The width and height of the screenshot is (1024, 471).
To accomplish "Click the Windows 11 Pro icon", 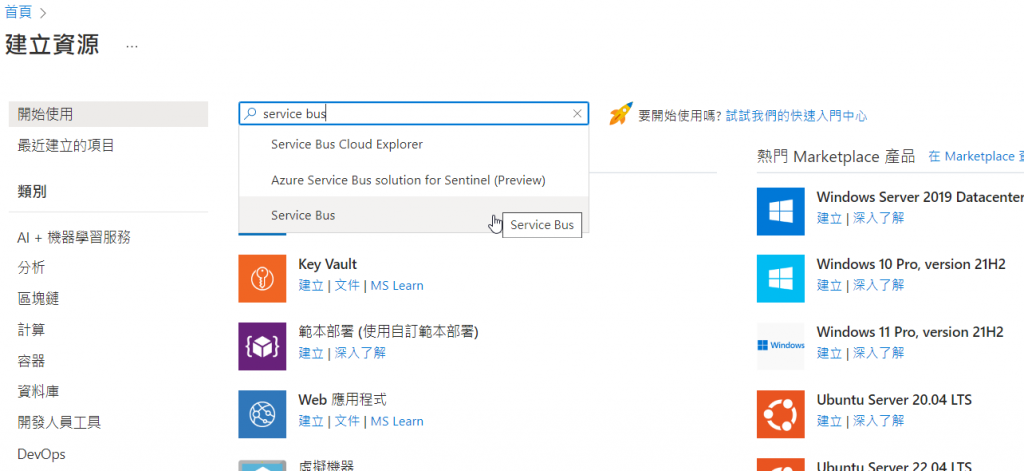I will coord(780,346).
